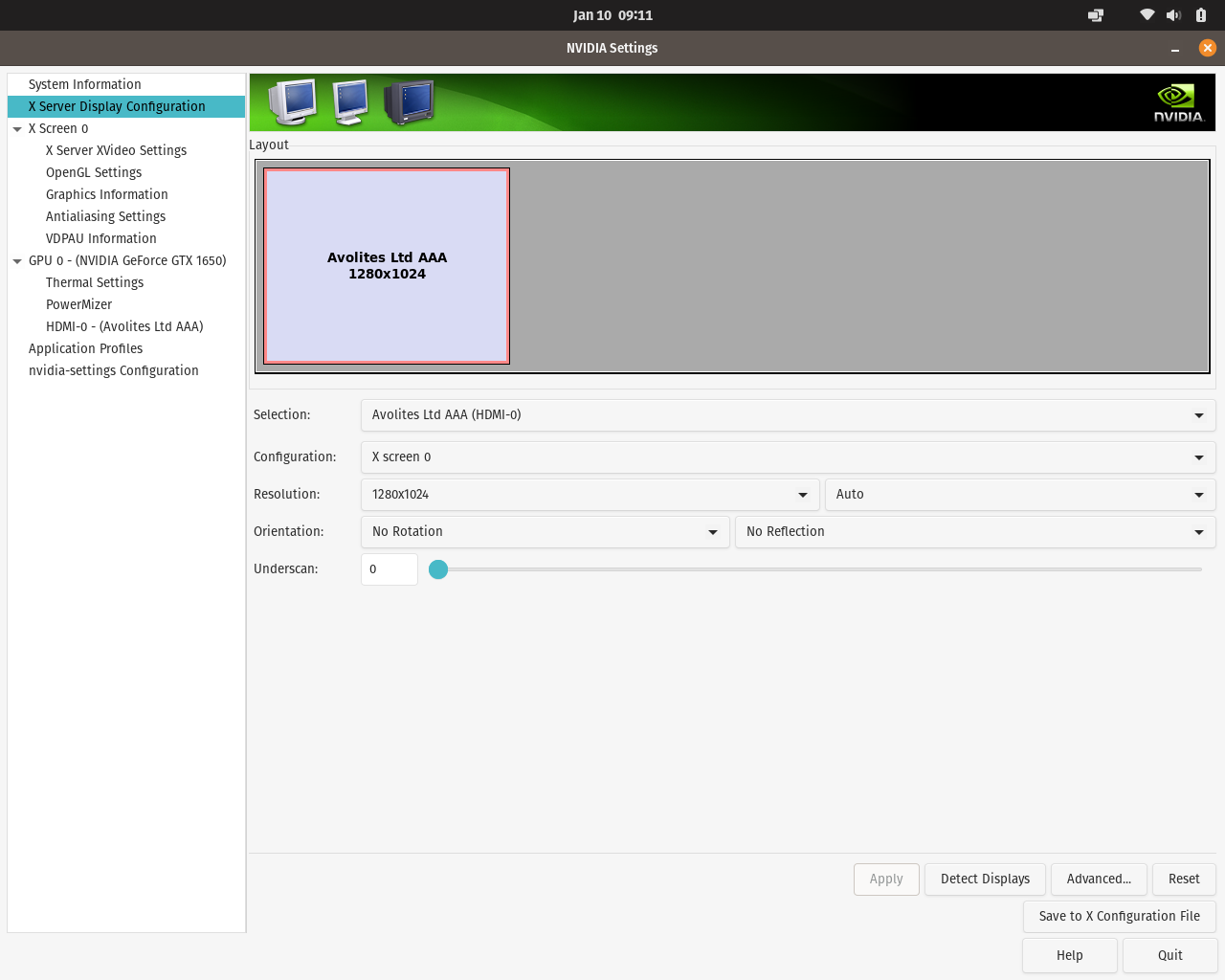Click the volume speaker icon

1173,15
